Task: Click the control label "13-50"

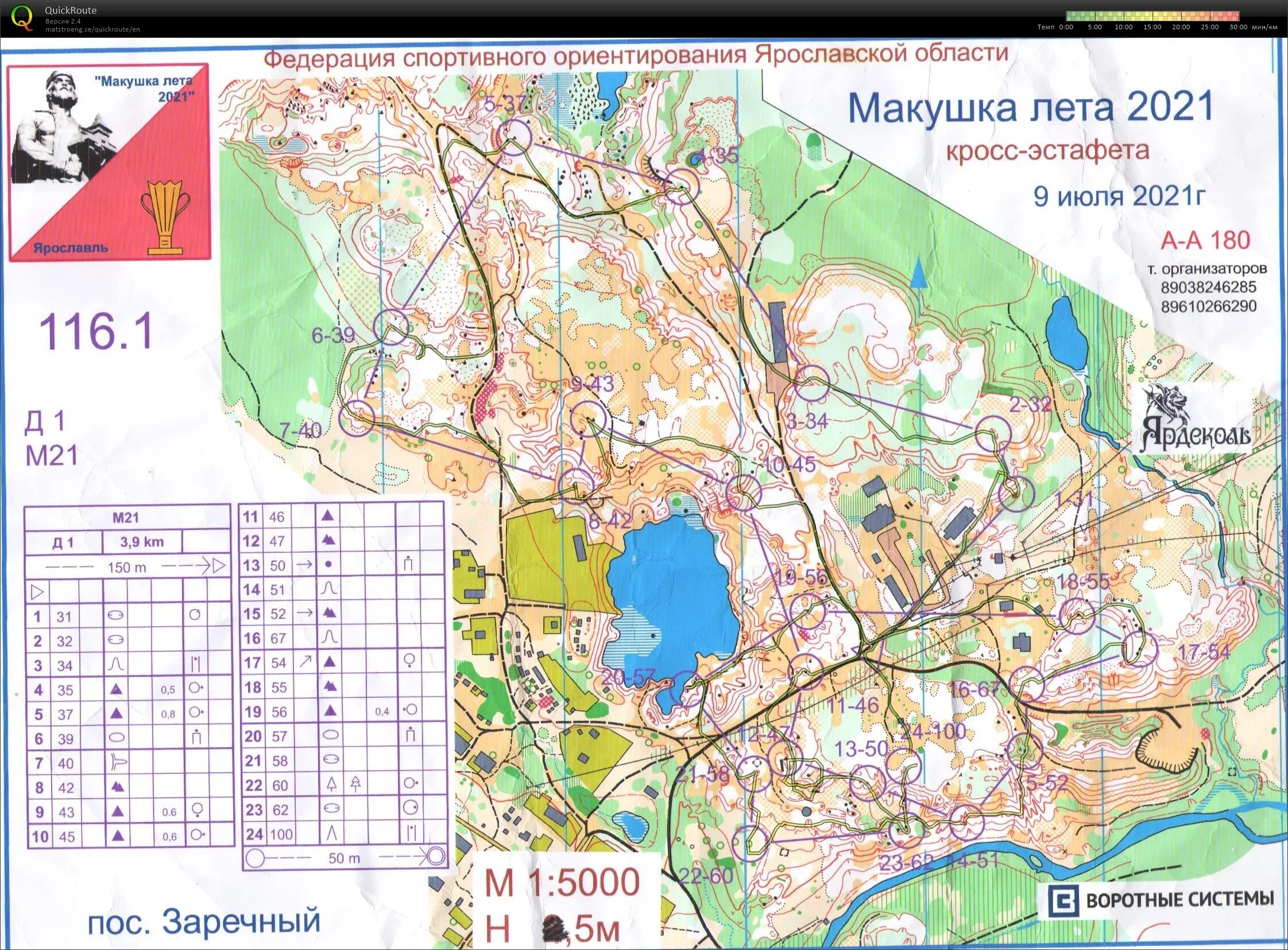Action: (x=861, y=748)
